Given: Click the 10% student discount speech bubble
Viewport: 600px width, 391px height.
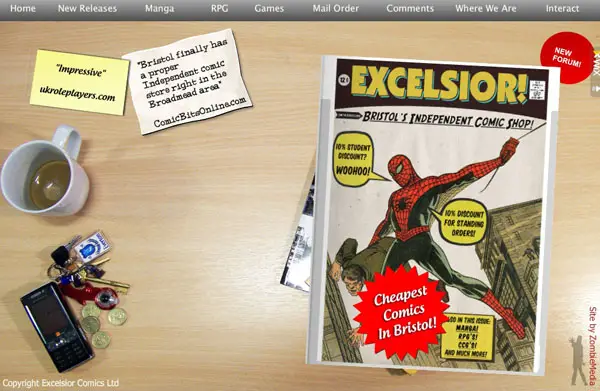Looking at the screenshot, I should click(x=354, y=159).
